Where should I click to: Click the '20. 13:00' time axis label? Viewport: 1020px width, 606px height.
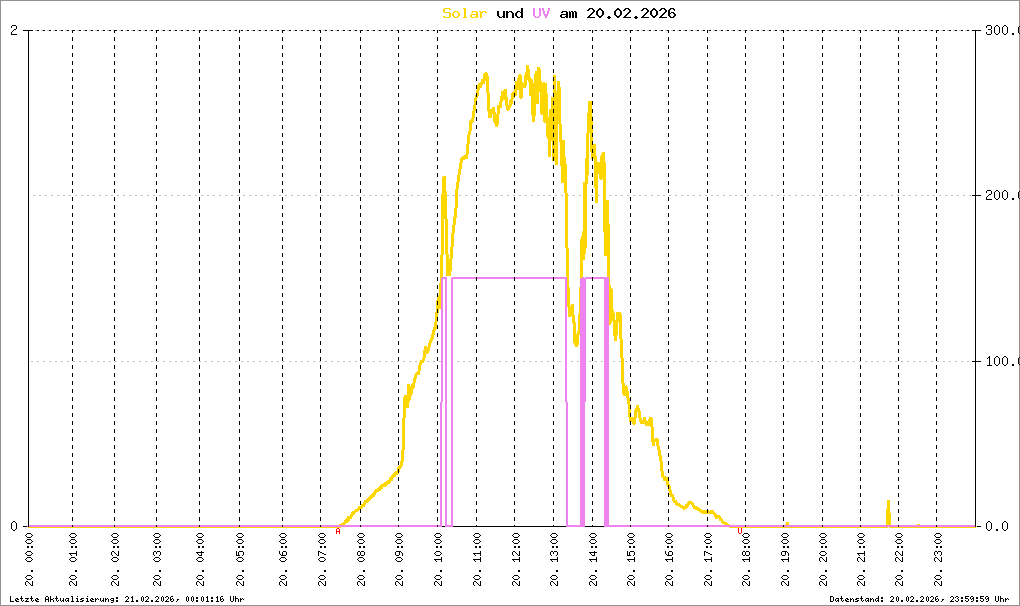click(554, 560)
